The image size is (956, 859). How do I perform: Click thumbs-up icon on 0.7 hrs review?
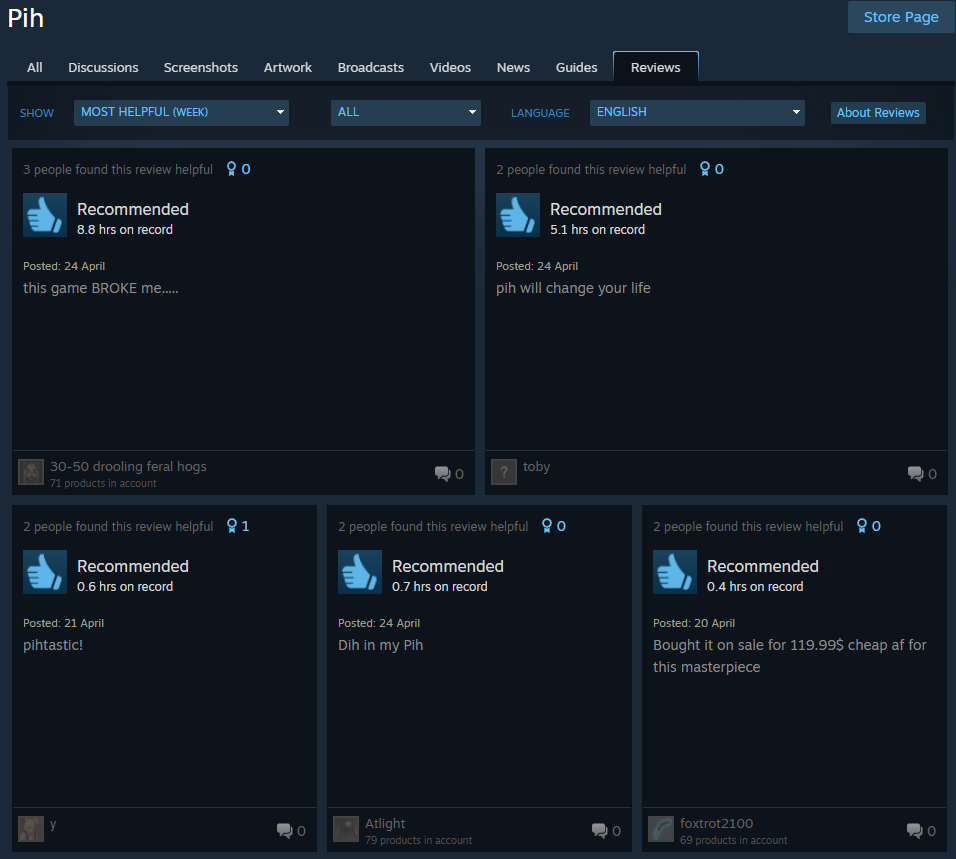point(360,572)
